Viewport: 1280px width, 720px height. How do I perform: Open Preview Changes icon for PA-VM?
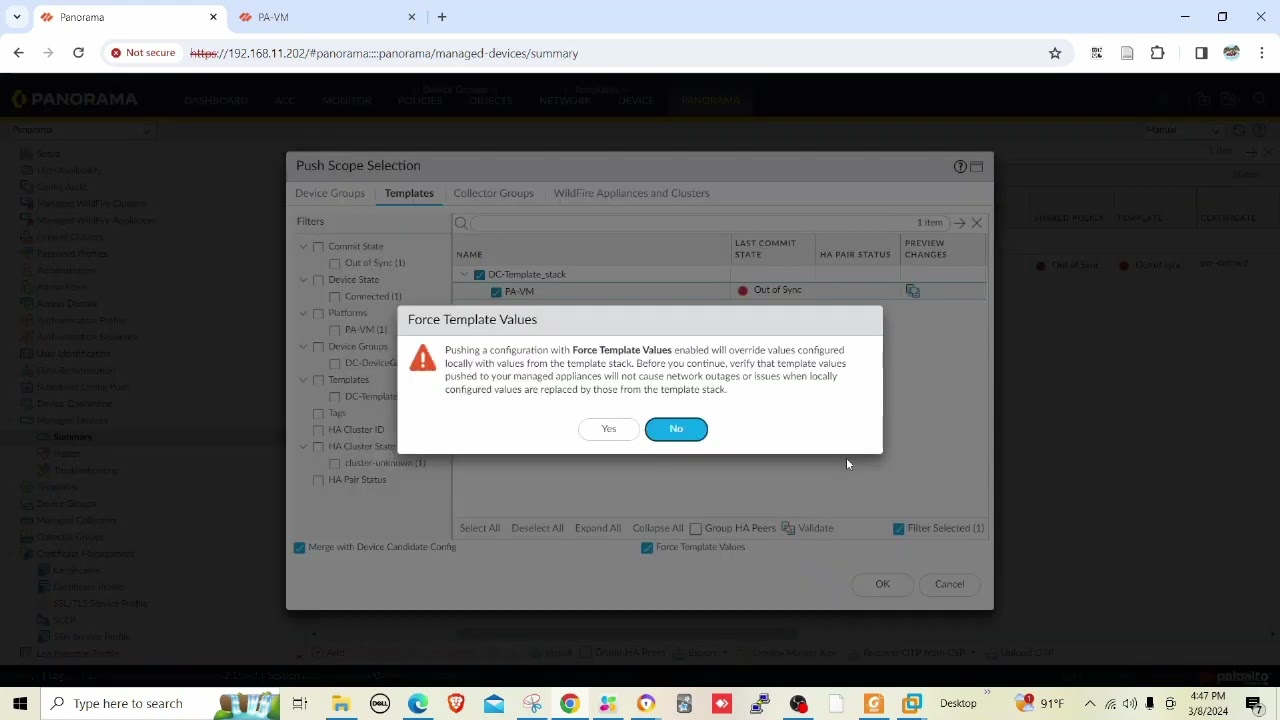[912, 291]
